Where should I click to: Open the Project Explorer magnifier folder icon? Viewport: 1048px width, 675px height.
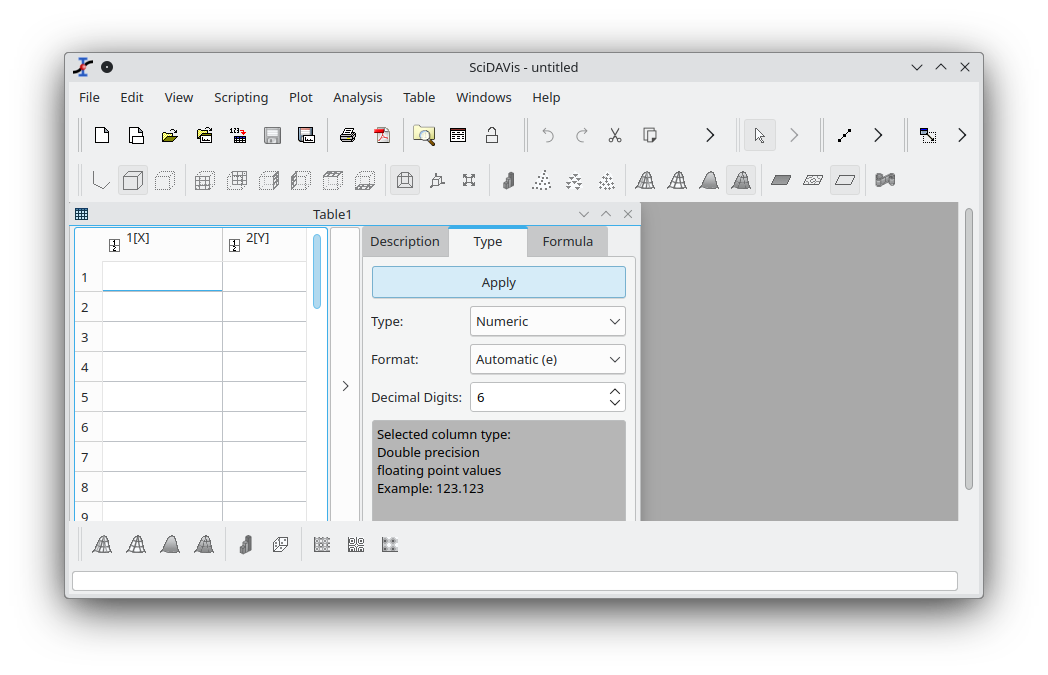tap(424, 136)
